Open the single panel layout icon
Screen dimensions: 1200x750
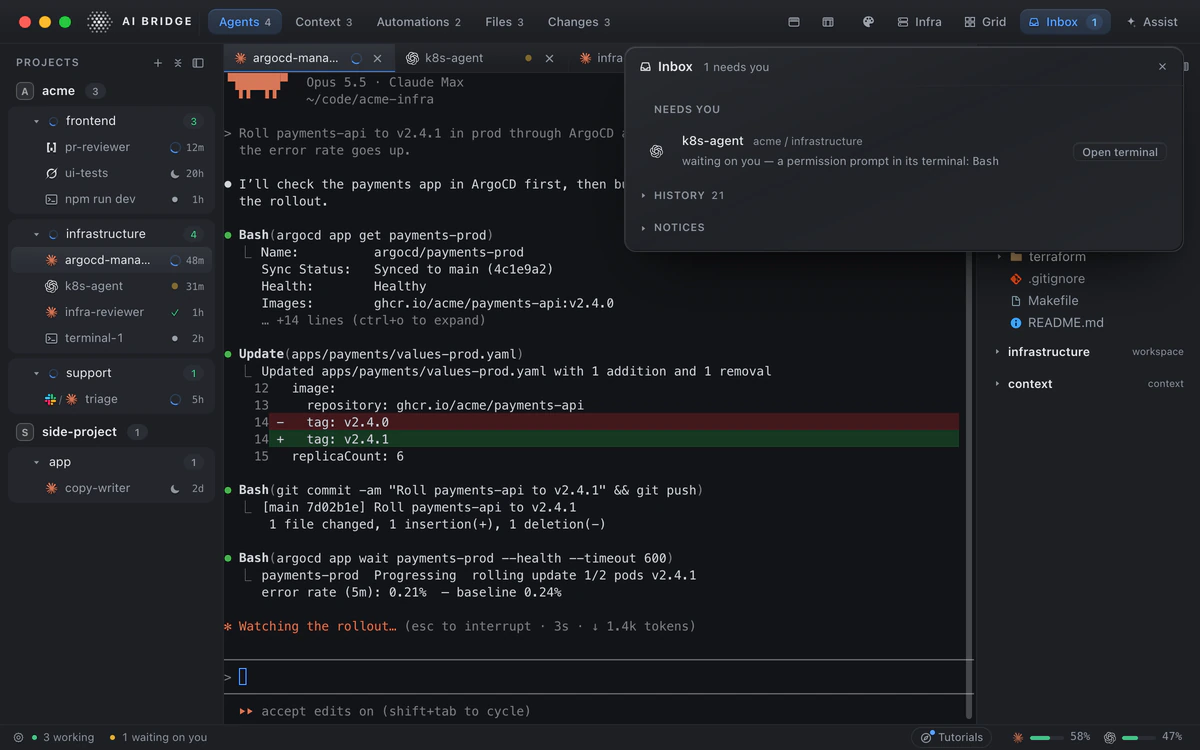point(794,22)
